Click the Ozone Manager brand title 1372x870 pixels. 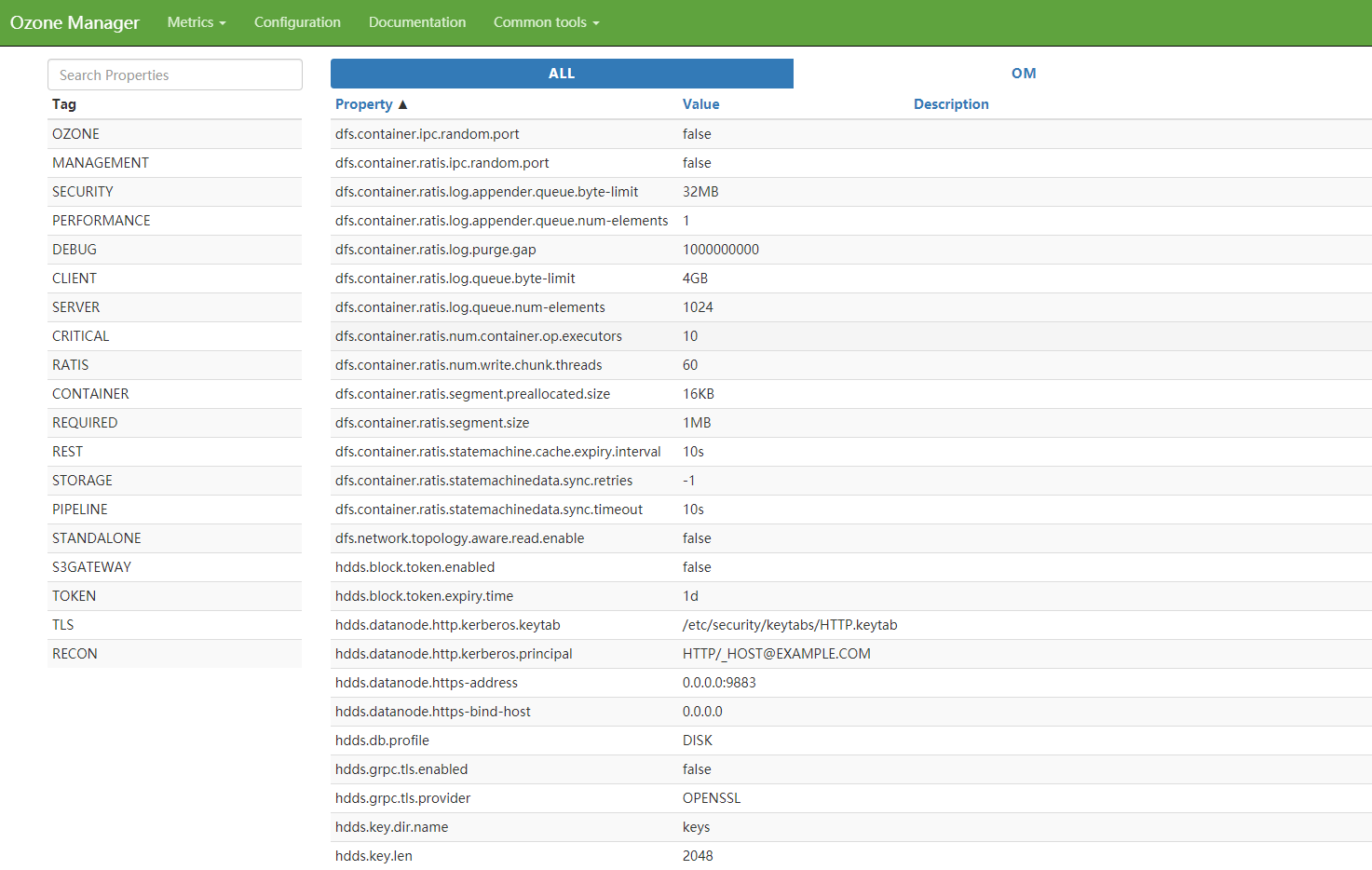click(75, 22)
